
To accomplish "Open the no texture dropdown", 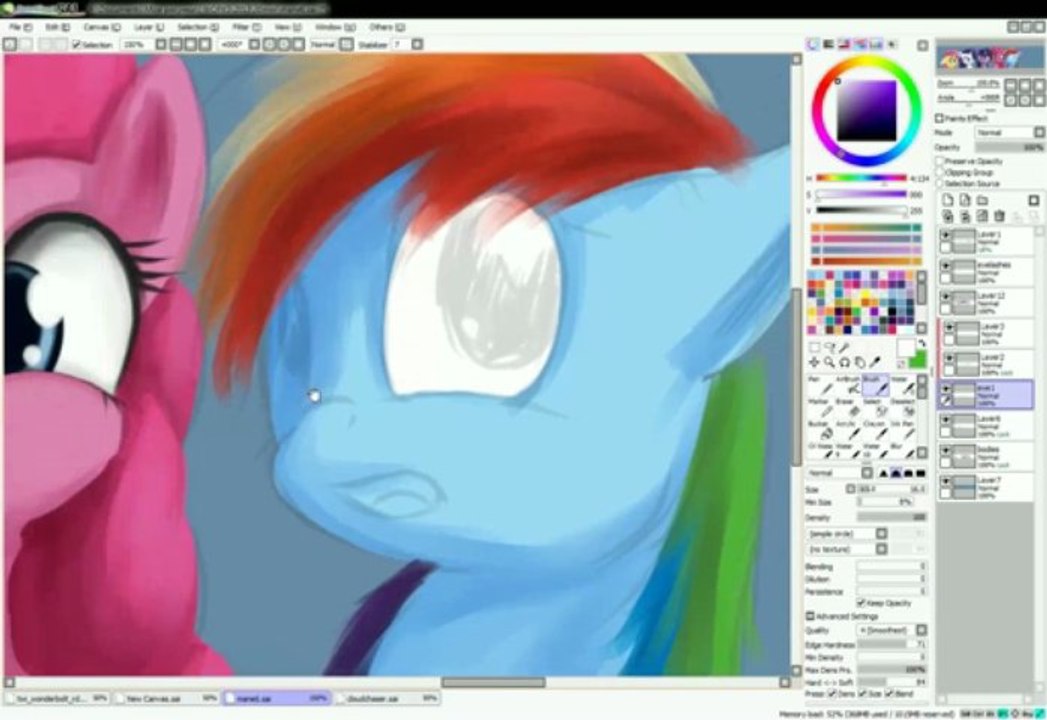I will [x=847, y=549].
